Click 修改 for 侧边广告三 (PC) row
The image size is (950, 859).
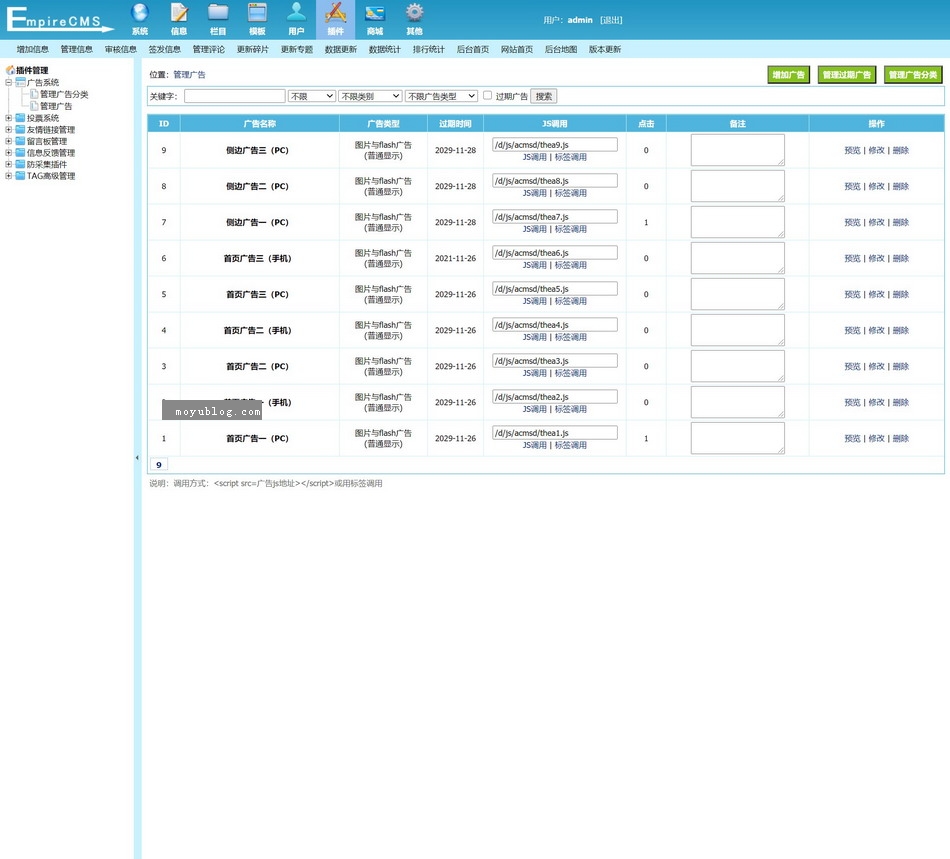[877, 150]
